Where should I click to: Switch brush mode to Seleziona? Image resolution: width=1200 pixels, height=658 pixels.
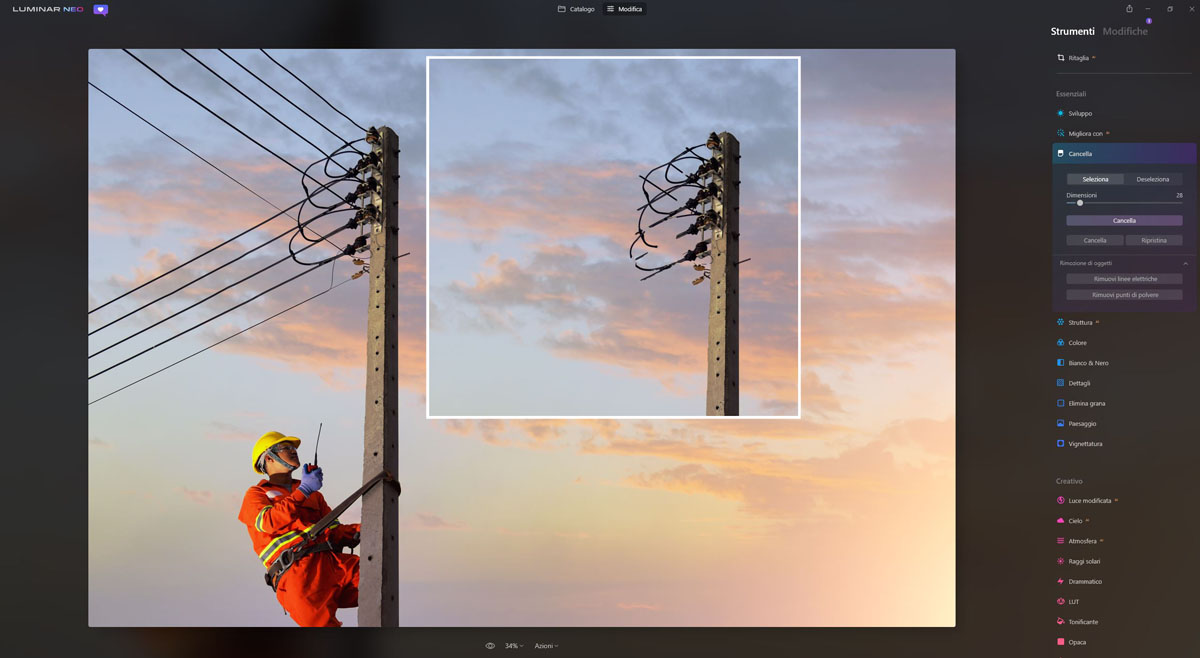pyautogui.click(x=1095, y=179)
